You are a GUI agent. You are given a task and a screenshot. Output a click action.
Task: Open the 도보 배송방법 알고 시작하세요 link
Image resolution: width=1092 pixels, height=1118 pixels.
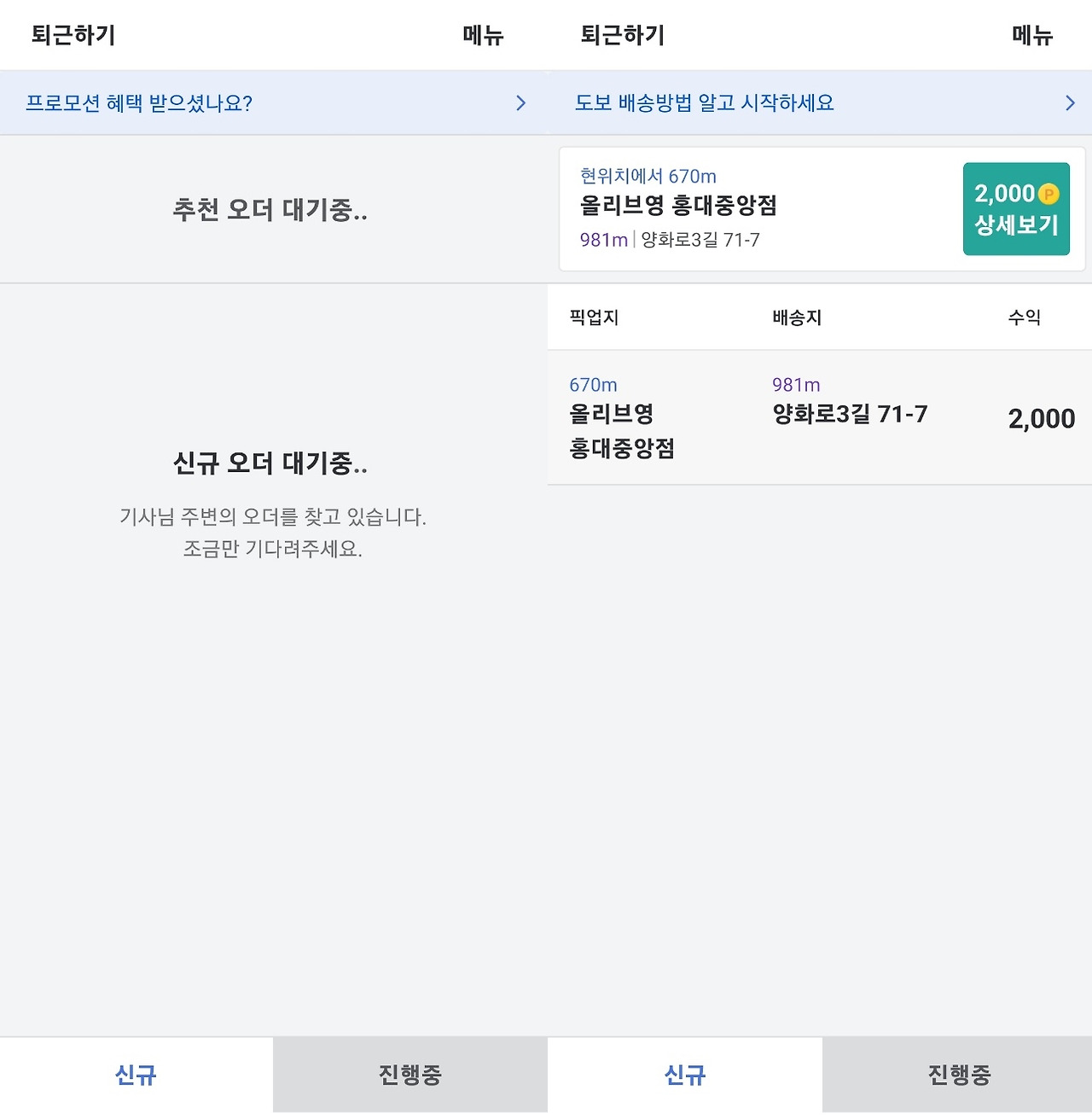tap(705, 103)
